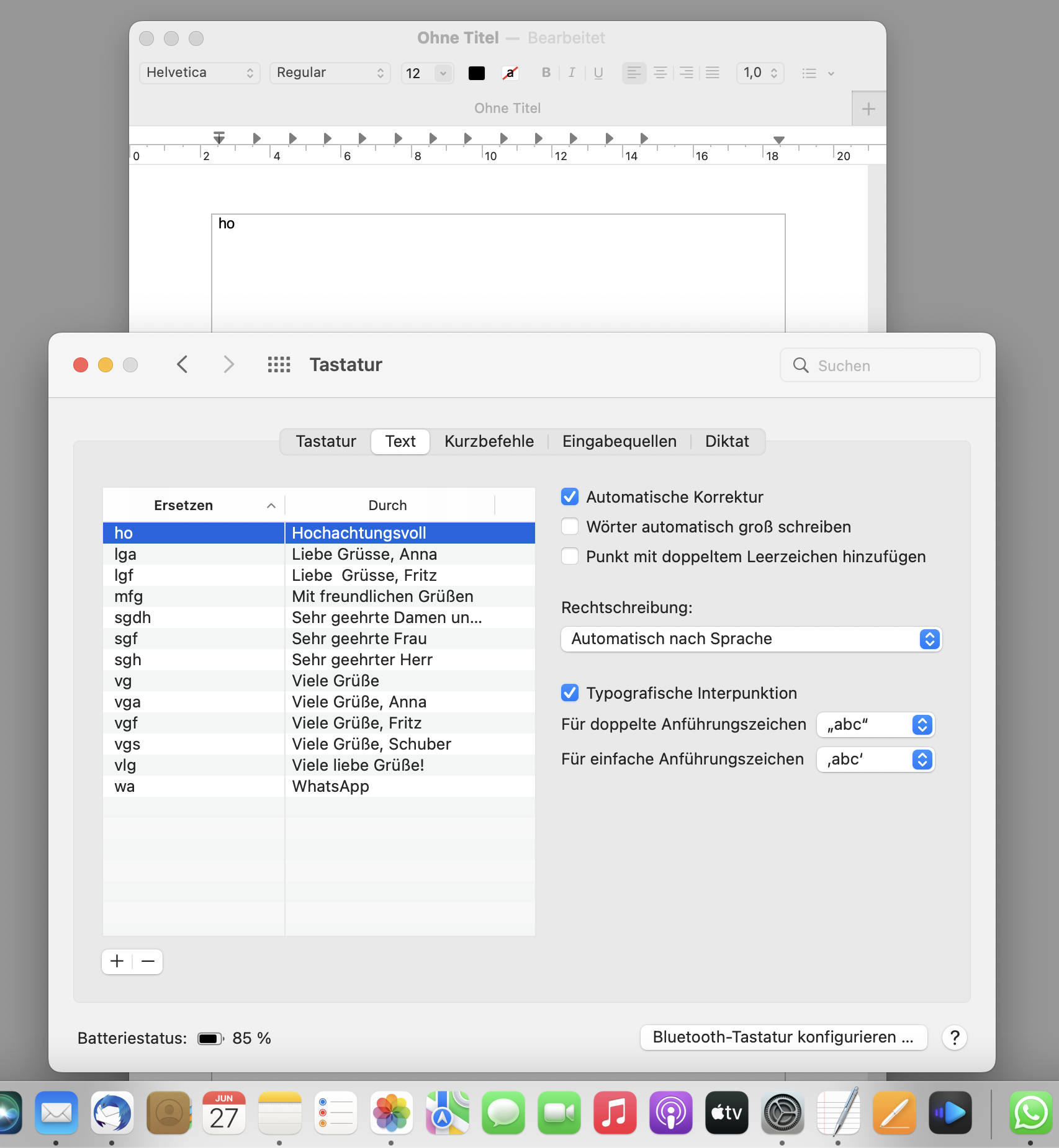Image resolution: width=1059 pixels, height=1148 pixels.
Task: Select the mfg replacement row
Action: [x=319, y=596]
